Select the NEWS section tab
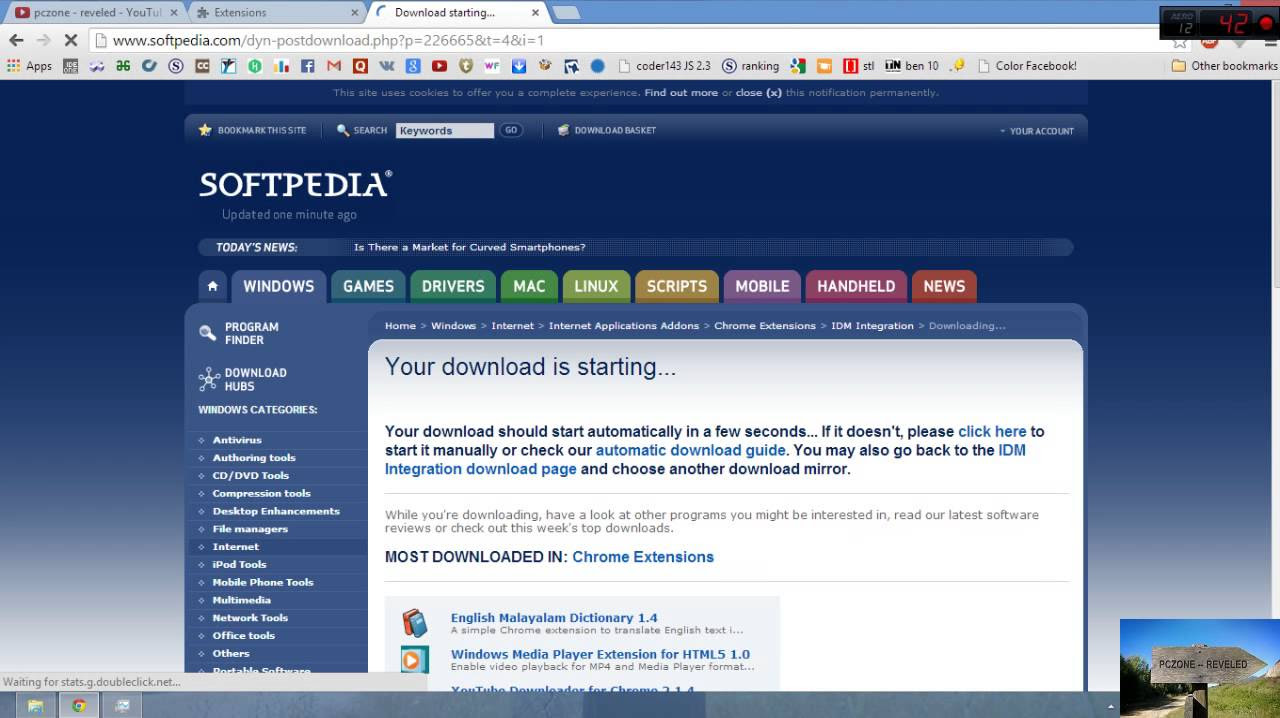The height and width of the screenshot is (718, 1280). coord(944,286)
